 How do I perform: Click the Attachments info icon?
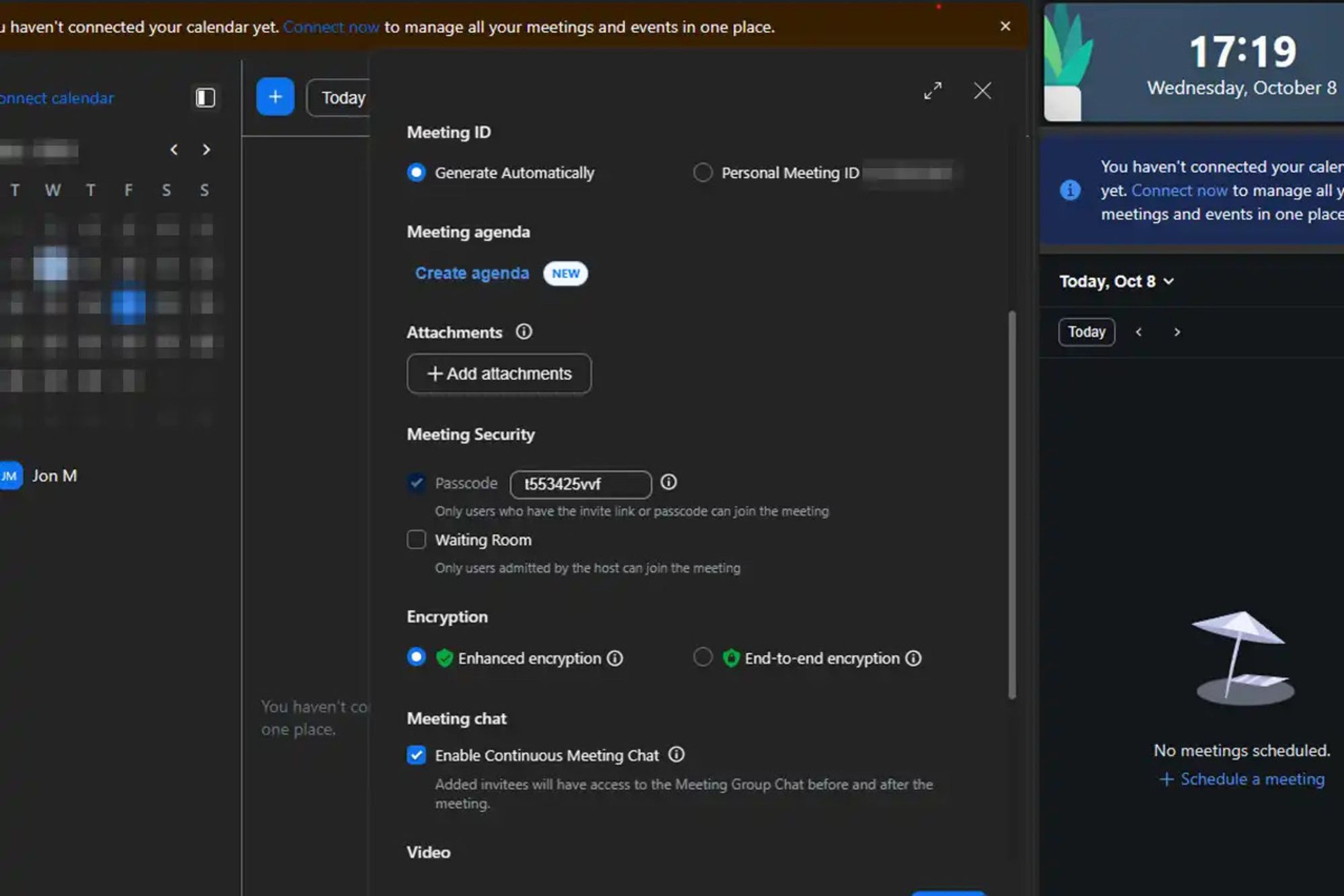pyautogui.click(x=523, y=332)
